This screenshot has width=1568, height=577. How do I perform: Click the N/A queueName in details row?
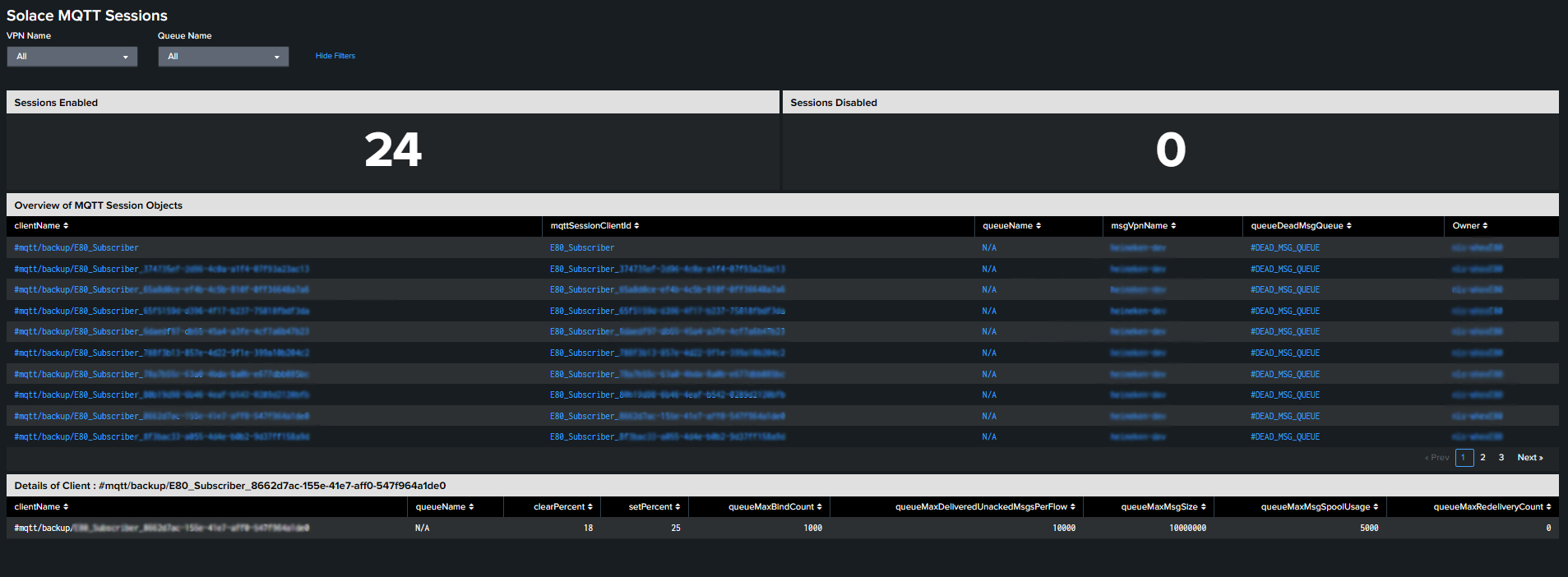(422, 529)
